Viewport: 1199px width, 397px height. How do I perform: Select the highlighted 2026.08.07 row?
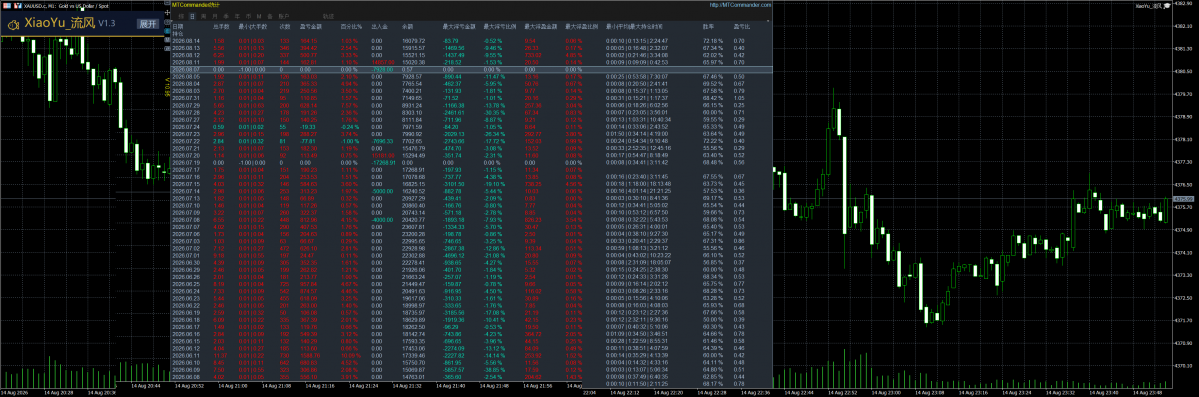click(x=472, y=70)
